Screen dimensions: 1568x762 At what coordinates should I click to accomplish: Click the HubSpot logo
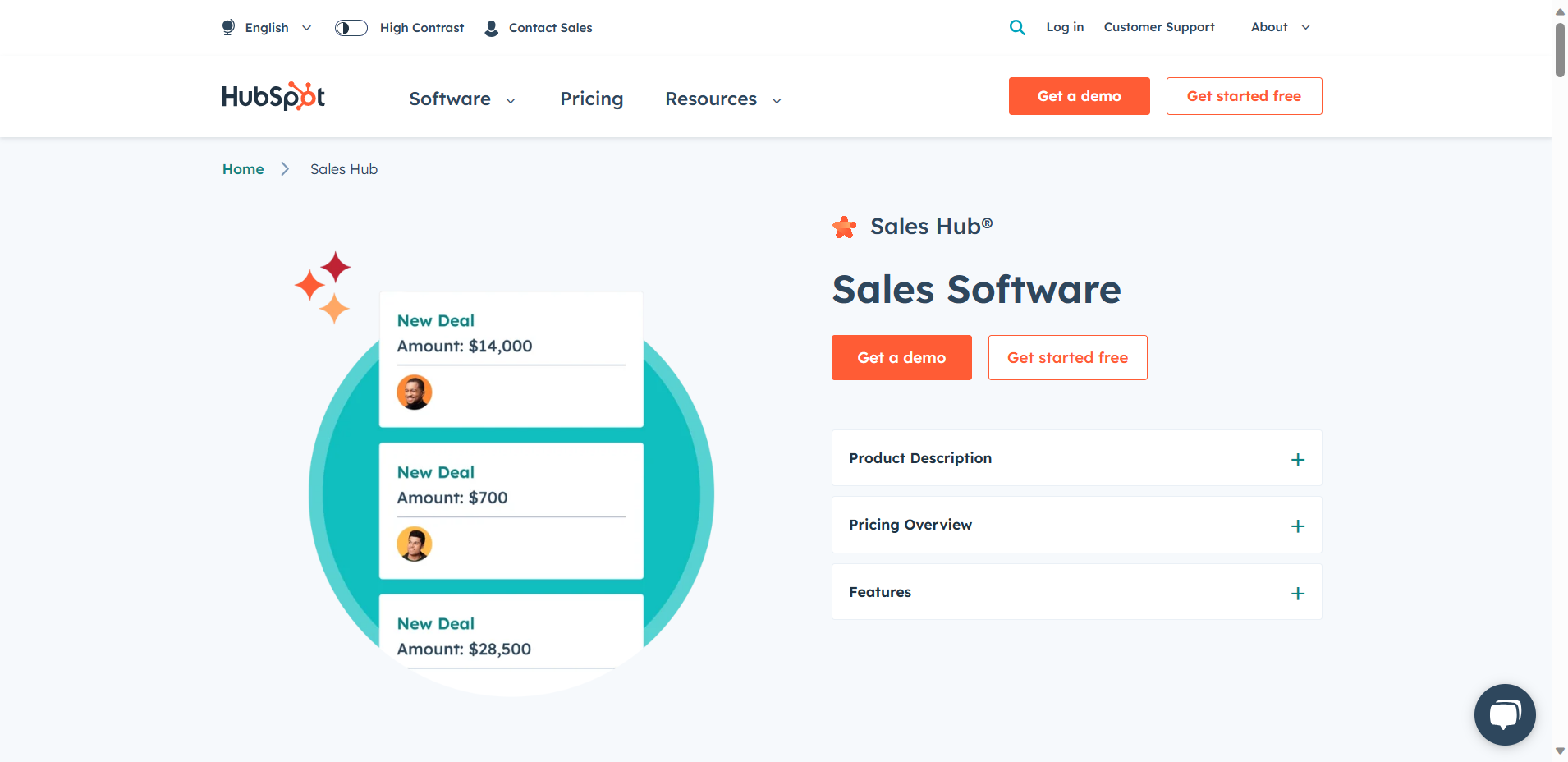point(273,97)
